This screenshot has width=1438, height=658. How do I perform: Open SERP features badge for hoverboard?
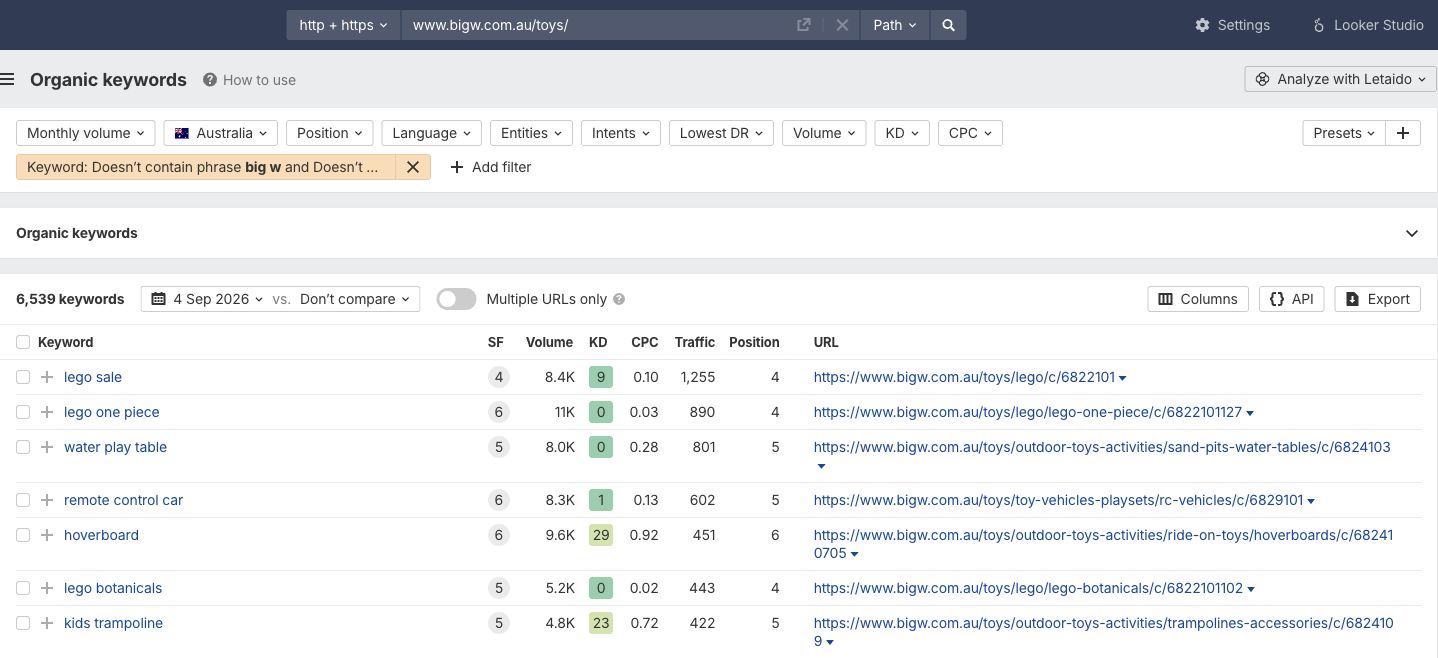(498, 535)
